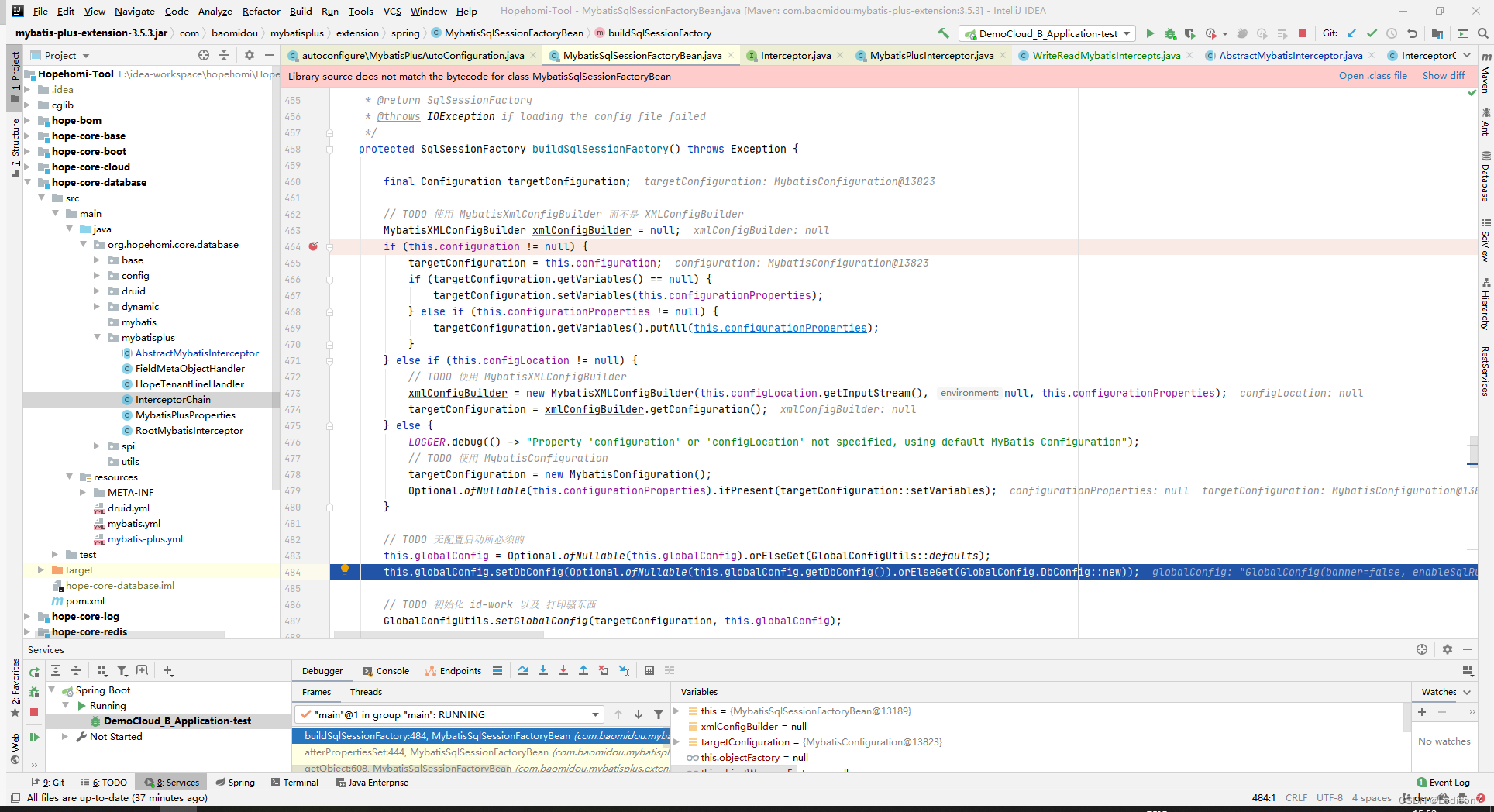This screenshot has height=812, width=1494.
Task: Expand the hope-bom module
Action: 28,120
